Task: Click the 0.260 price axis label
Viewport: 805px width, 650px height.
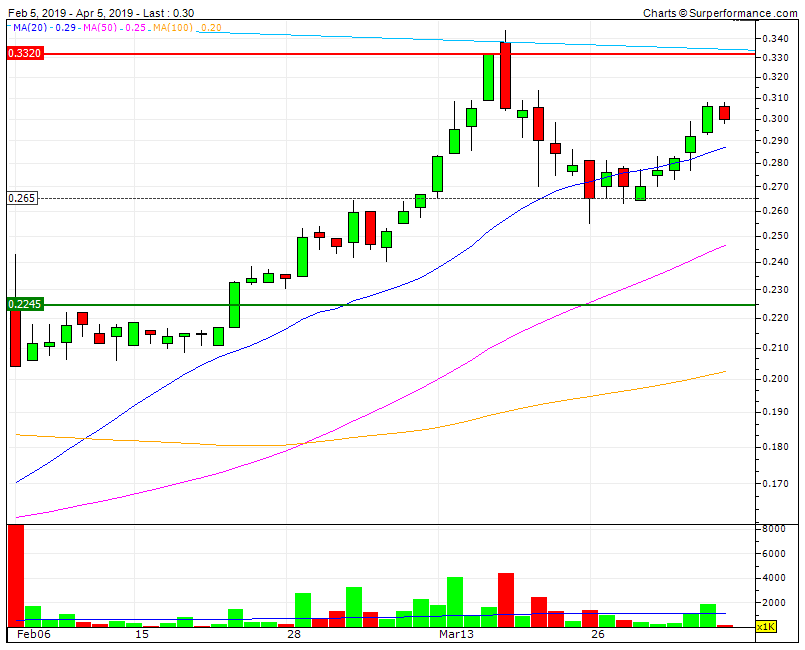Action: pos(775,211)
